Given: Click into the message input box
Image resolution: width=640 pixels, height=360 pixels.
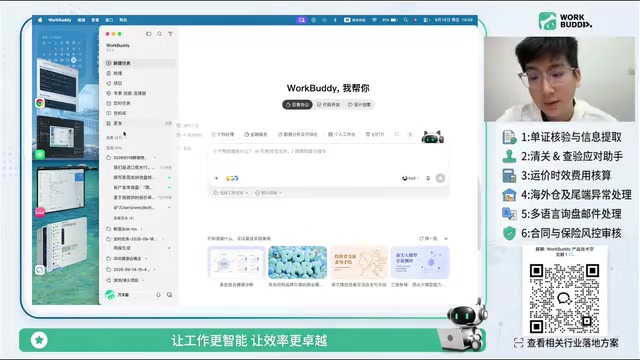Looking at the screenshot, I should pos(329,160).
